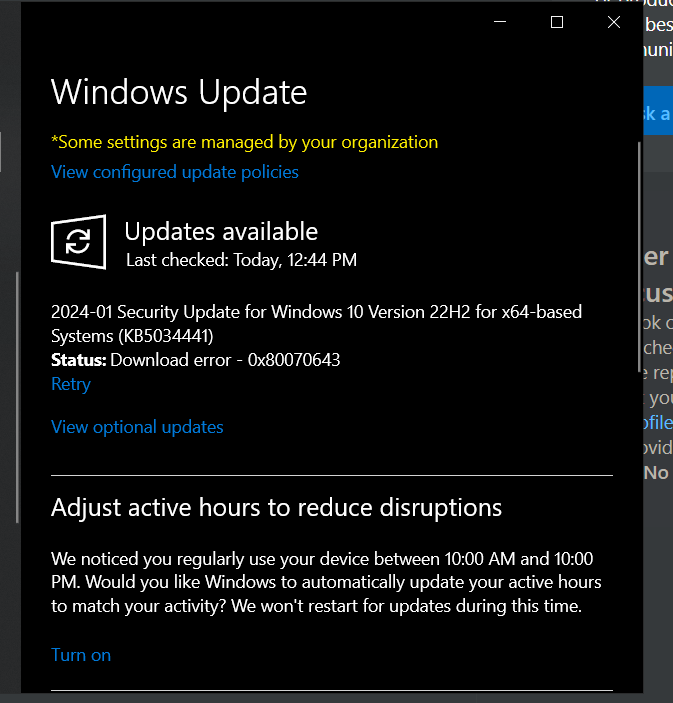Click the managed by your organization notice
Viewport: 673px width, 703px height.
pos(244,142)
